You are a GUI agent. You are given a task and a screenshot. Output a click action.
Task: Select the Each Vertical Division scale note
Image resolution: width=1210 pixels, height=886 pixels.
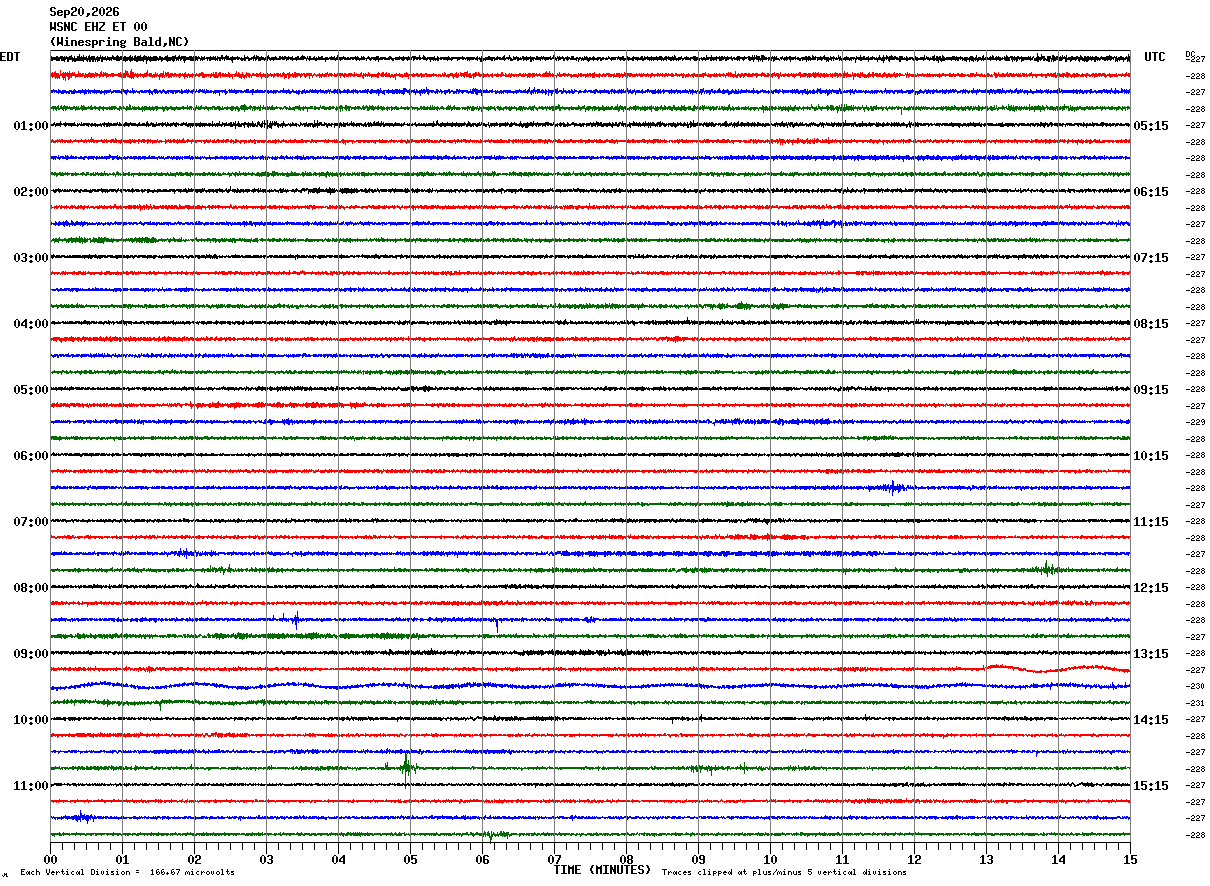(x=127, y=873)
